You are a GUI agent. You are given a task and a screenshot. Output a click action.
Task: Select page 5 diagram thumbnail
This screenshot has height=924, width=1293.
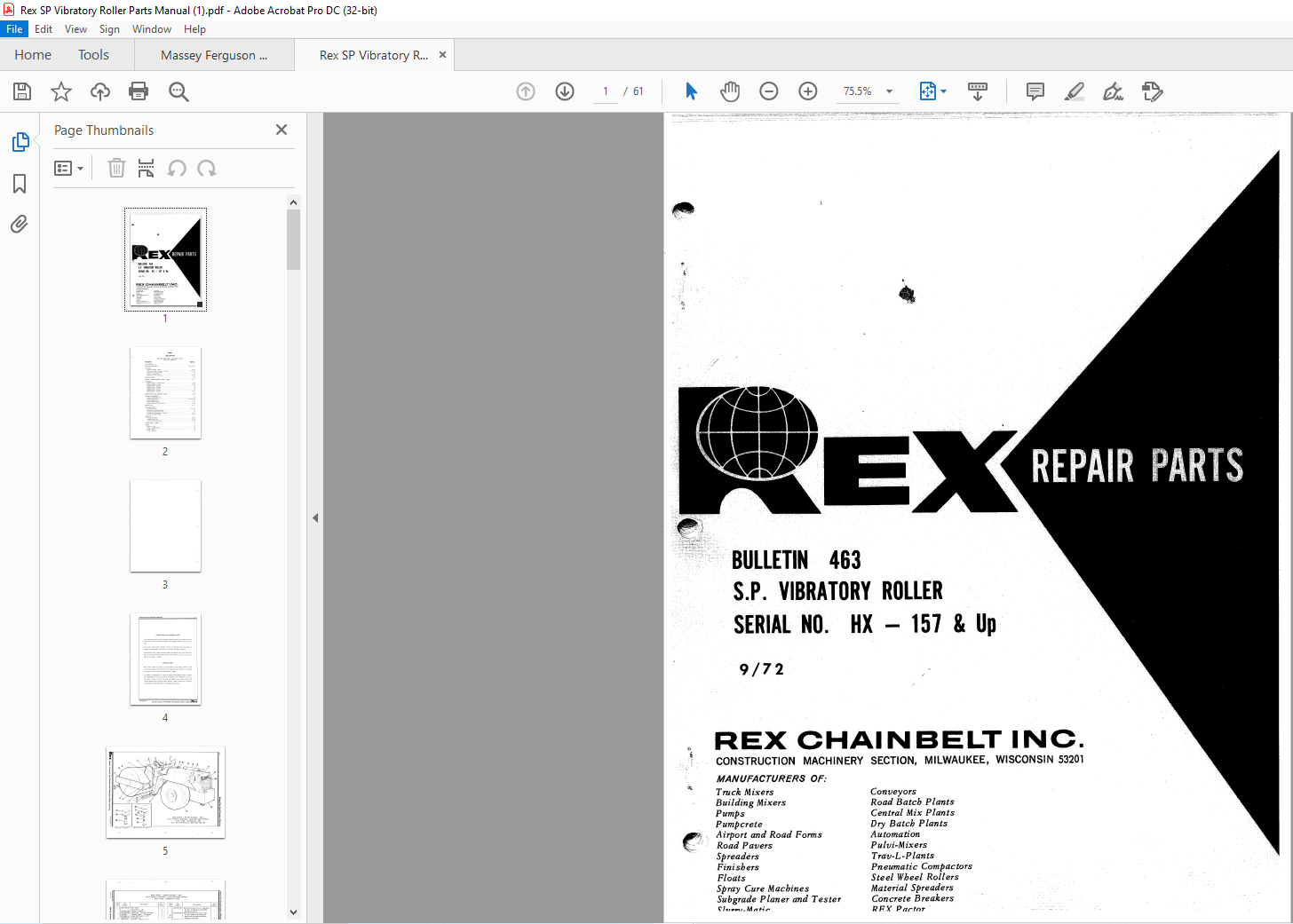(x=165, y=793)
